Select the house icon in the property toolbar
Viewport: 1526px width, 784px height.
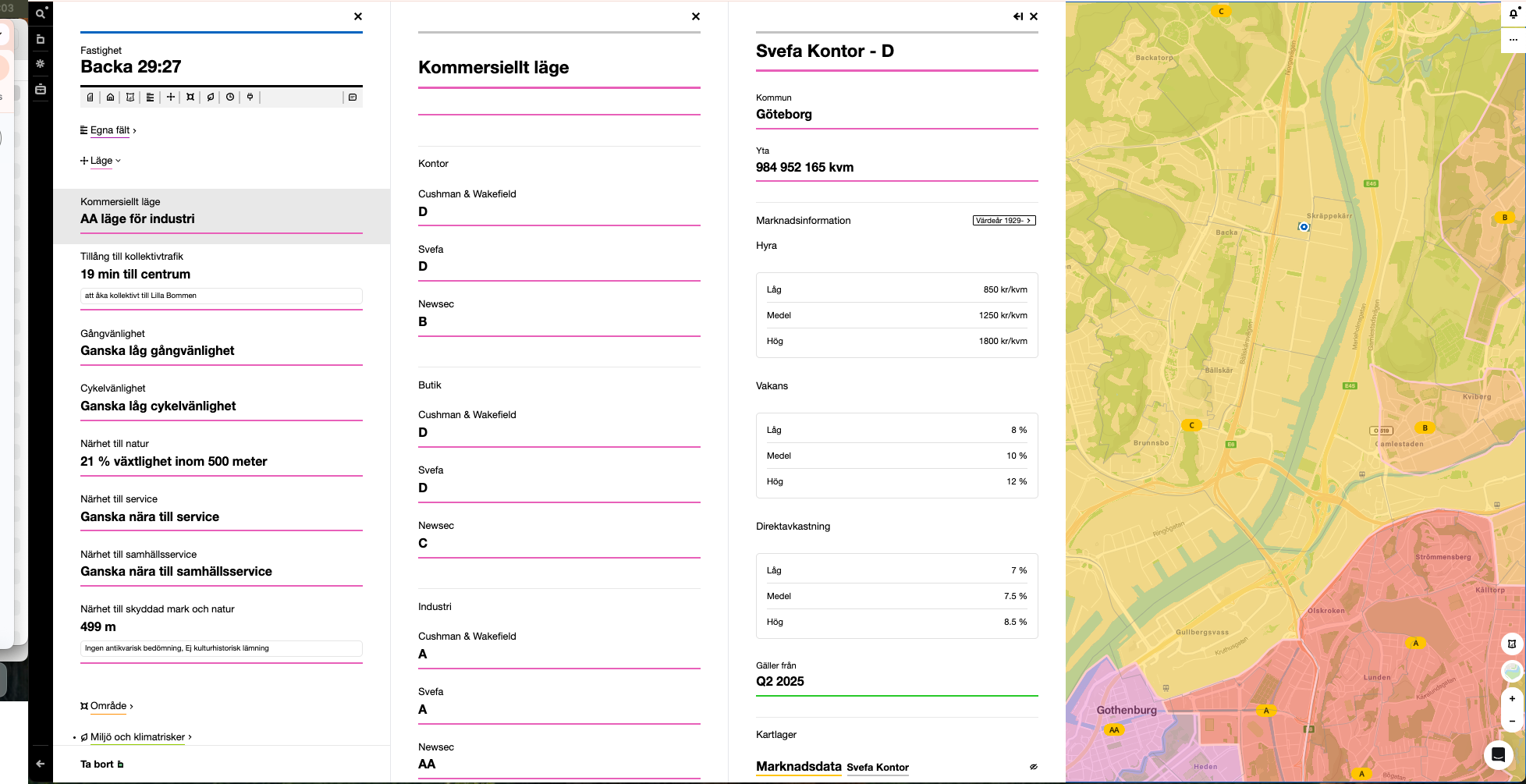pyautogui.click(x=110, y=98)
